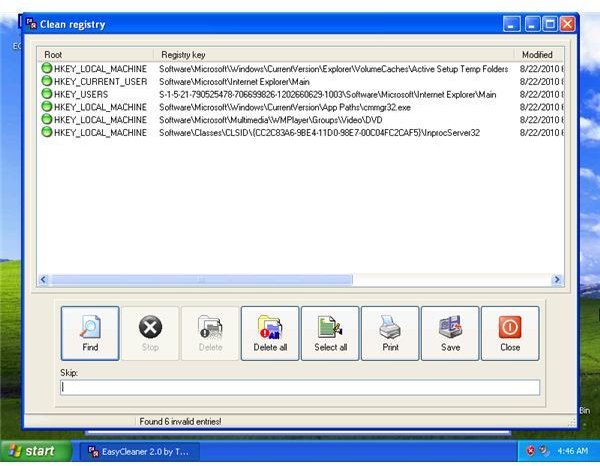Select HKEY_CURRENT_USER root entry
This screenshot has width=600, height=466.
point(101,81)
